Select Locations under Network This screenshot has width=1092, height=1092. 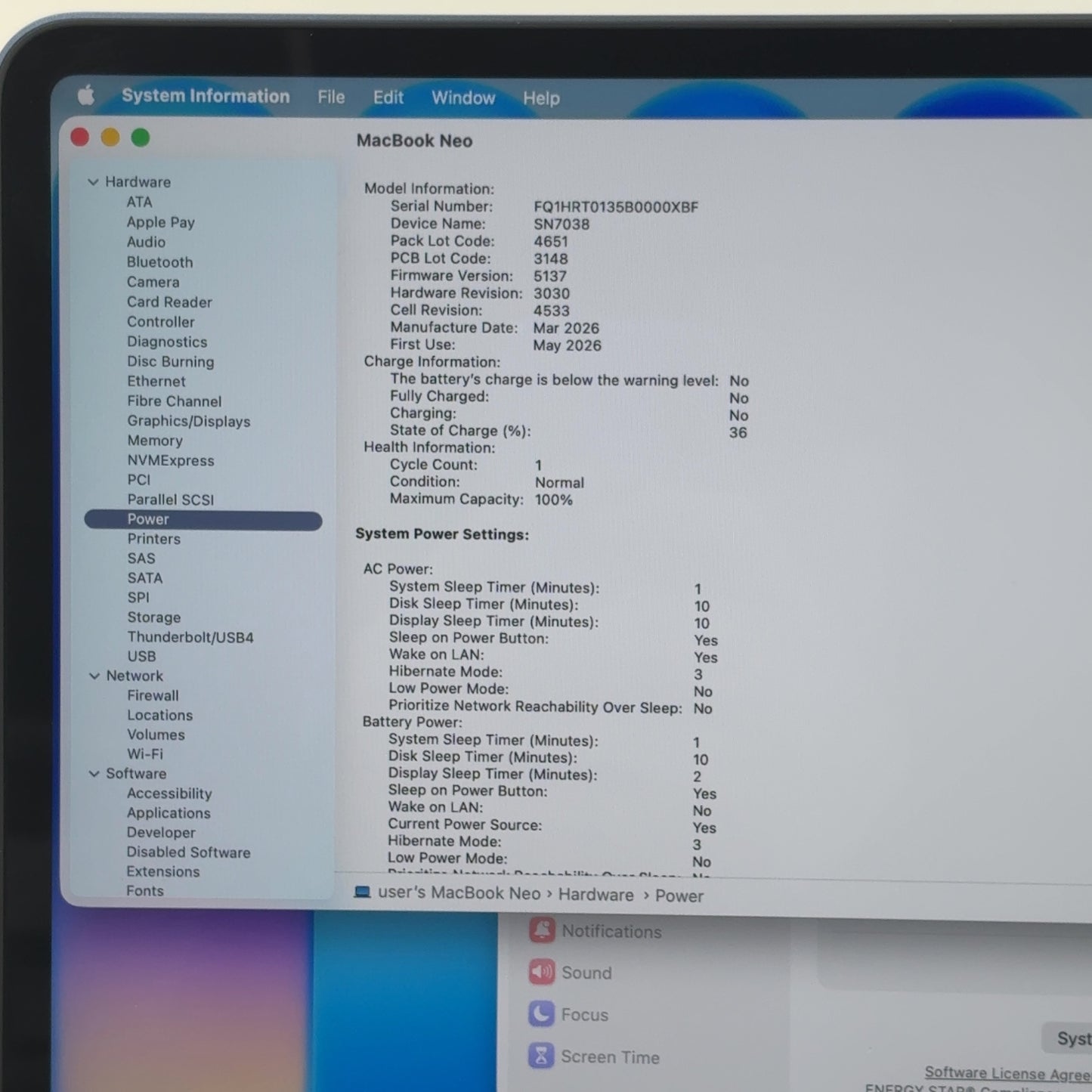click(x=159, y=715)
